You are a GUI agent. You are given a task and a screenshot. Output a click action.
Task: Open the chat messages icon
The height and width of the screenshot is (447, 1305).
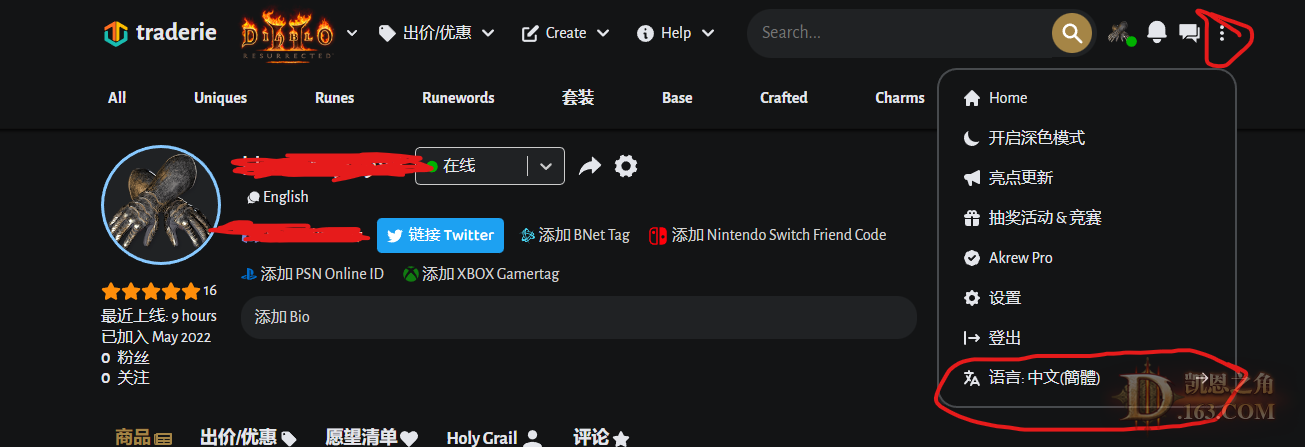tap(1189, 33)
